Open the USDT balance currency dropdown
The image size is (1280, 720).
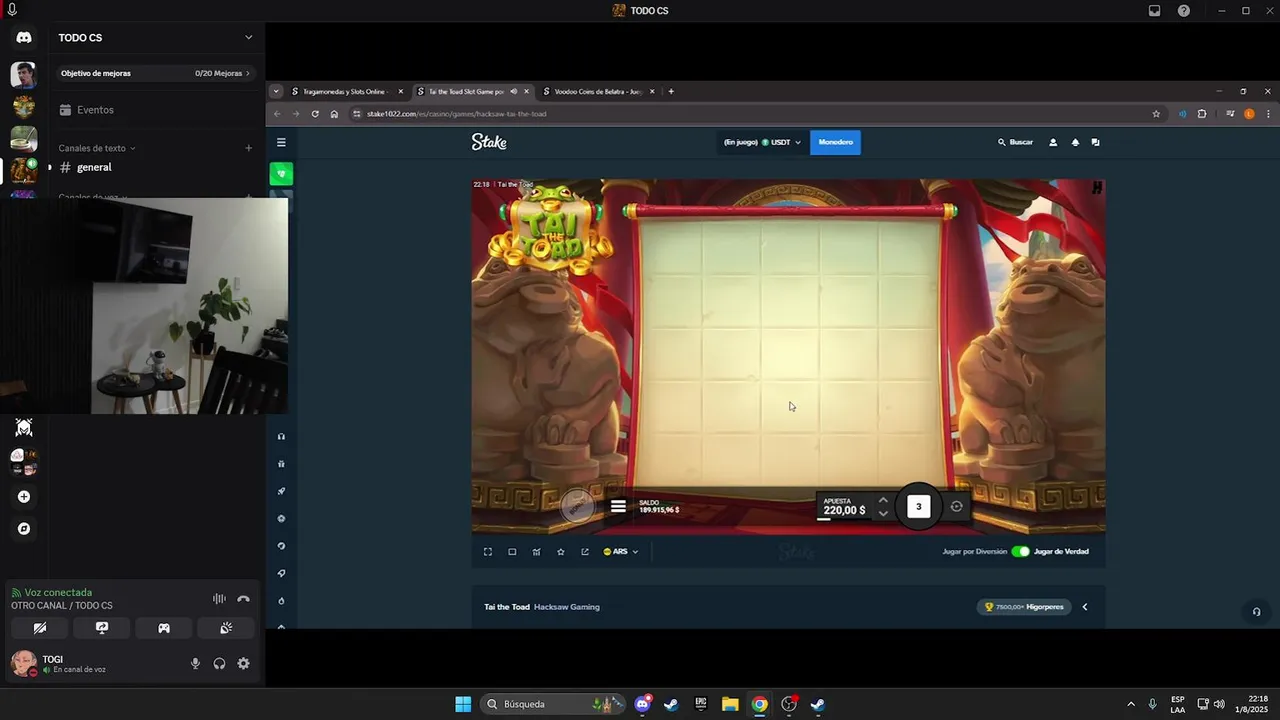pos(762,142)
